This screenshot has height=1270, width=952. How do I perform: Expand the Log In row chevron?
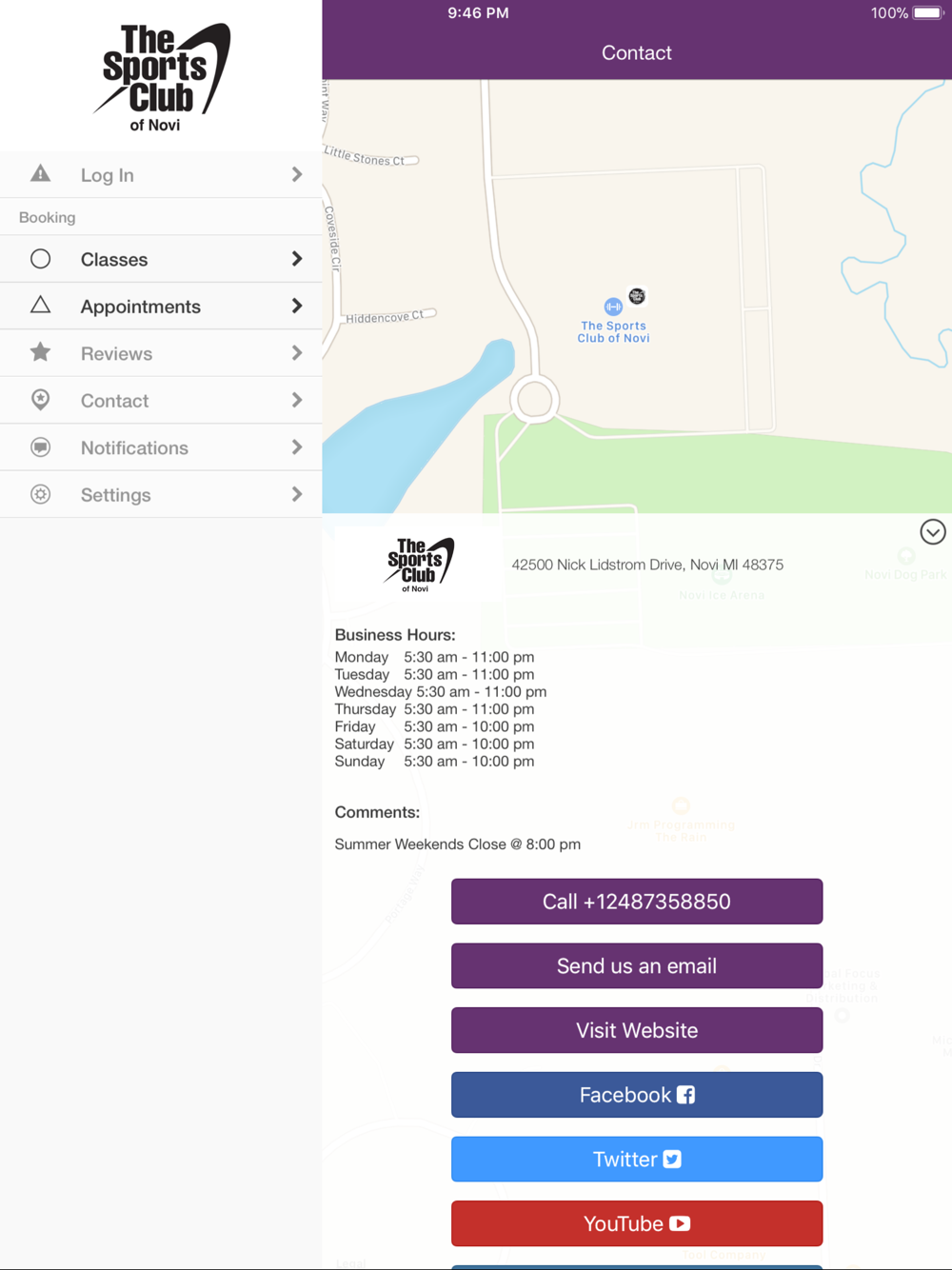pyautogui.click(x=297, y=174)
